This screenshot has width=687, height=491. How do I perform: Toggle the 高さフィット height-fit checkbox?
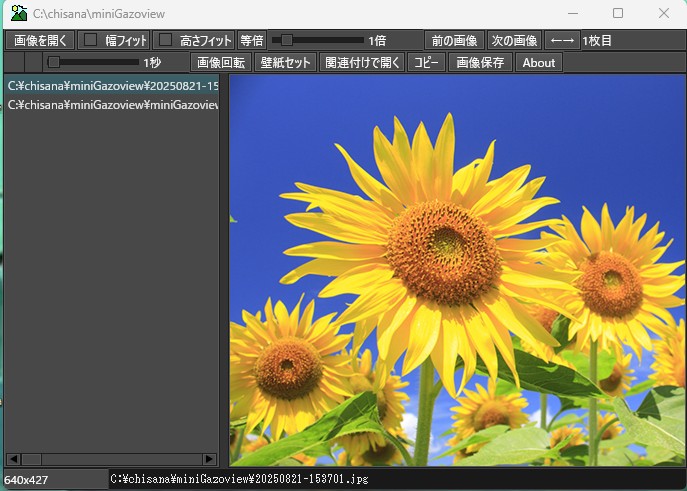pyautogui.click(x=166, y=41)
